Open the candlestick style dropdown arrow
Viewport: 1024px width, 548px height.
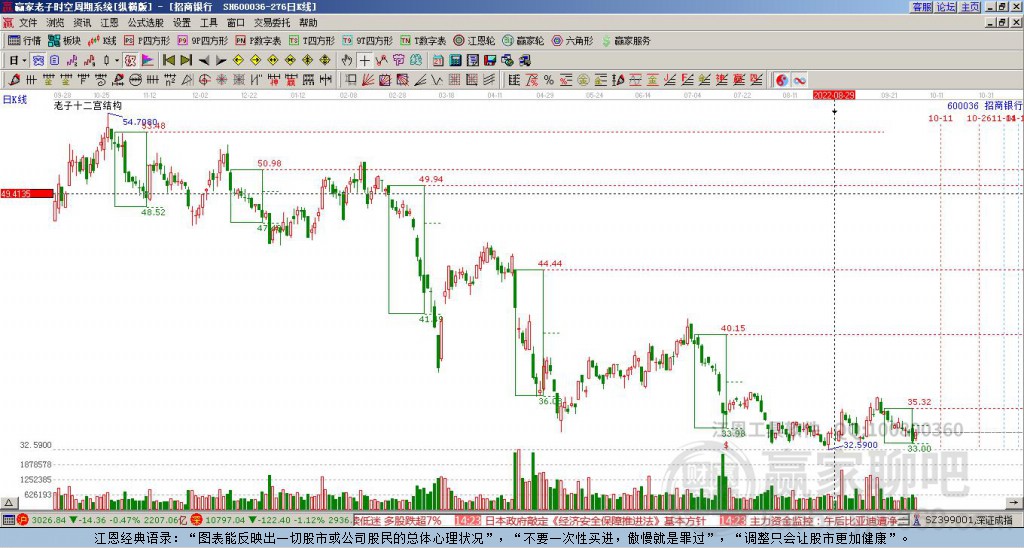117,60
